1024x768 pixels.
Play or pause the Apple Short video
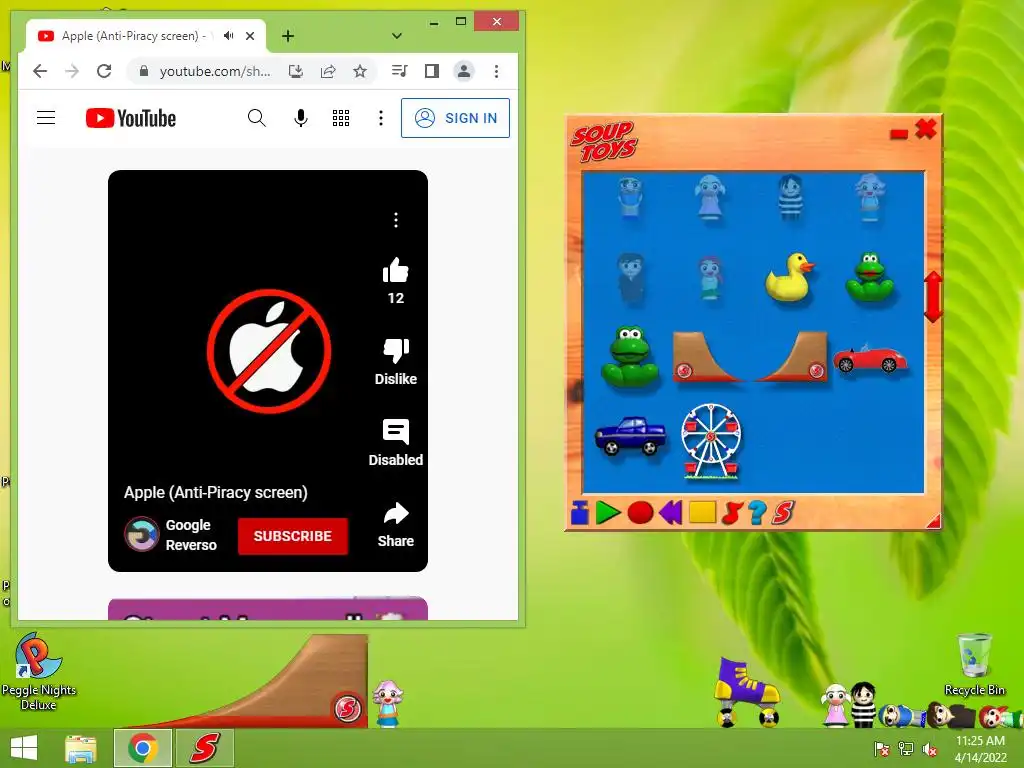point(268,351)
